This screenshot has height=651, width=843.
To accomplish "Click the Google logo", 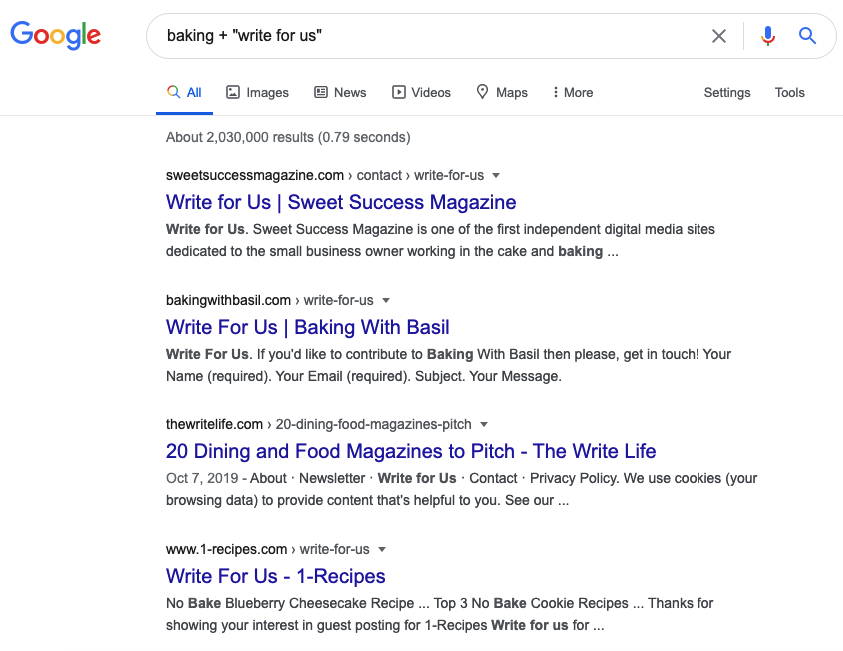I will (55, 35).
